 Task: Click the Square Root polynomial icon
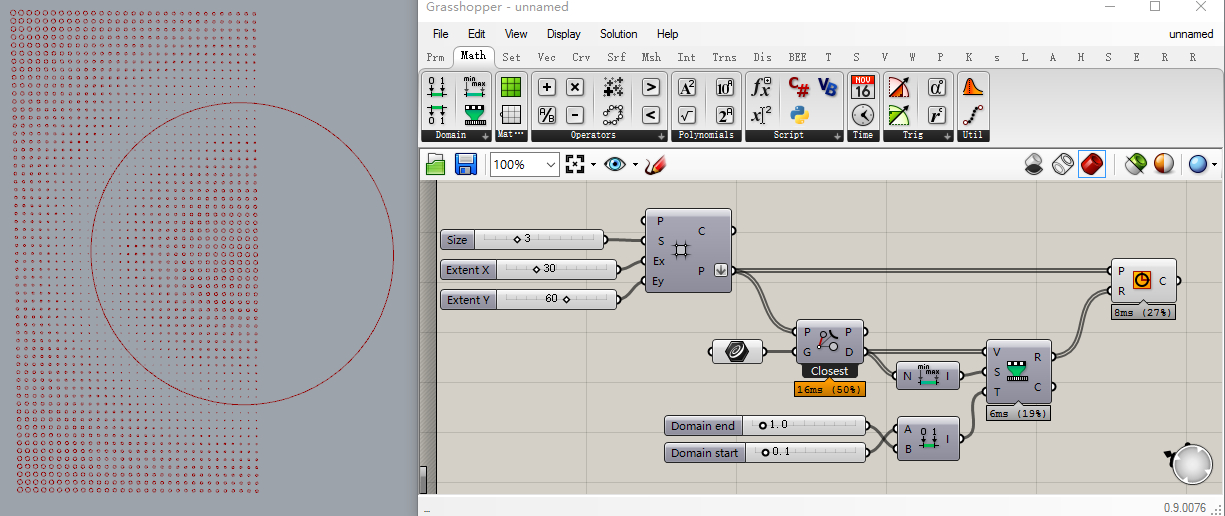[x=687, y=114]
